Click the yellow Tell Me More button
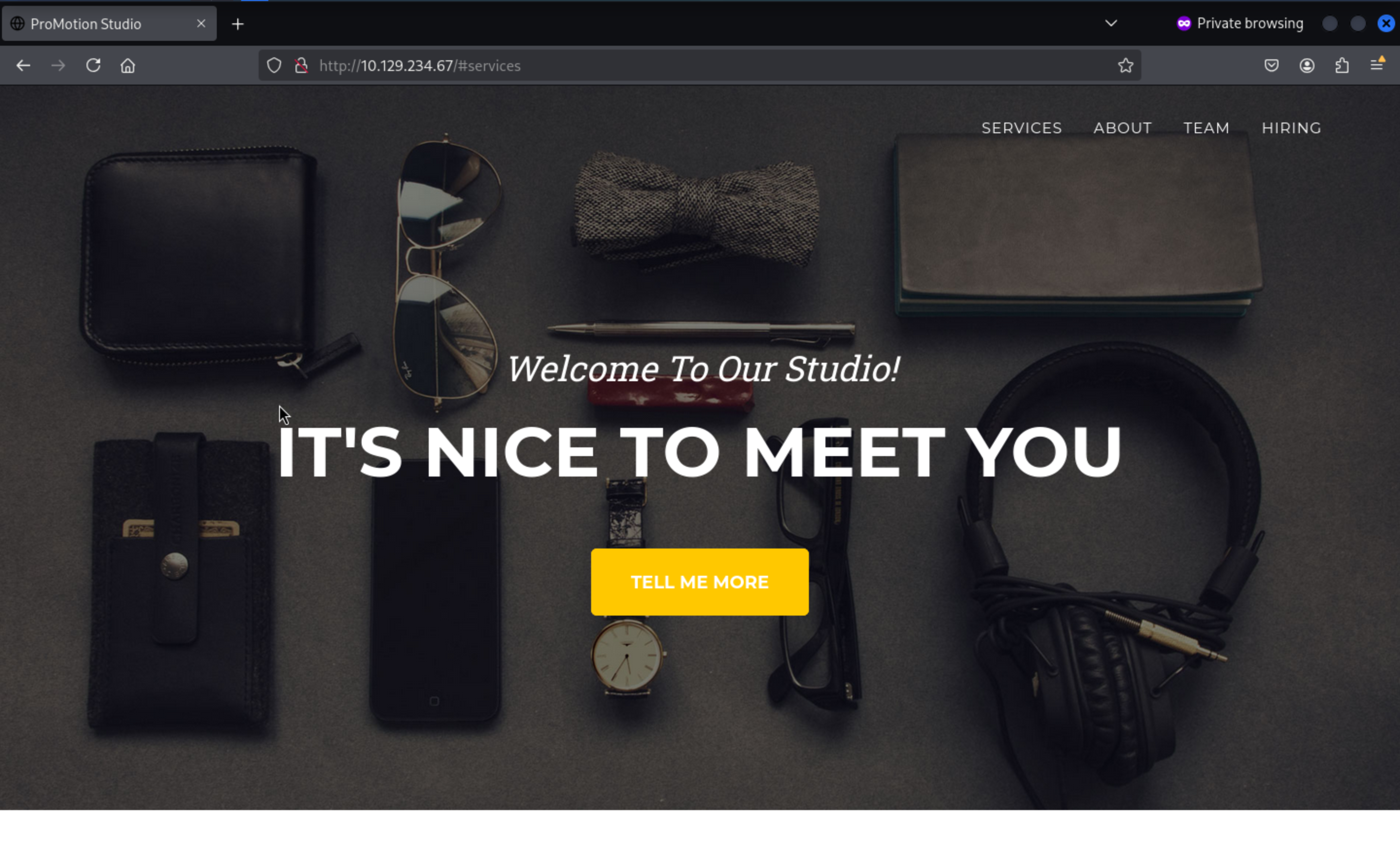This screenshot has width=1400, height=849. (700, 582)
